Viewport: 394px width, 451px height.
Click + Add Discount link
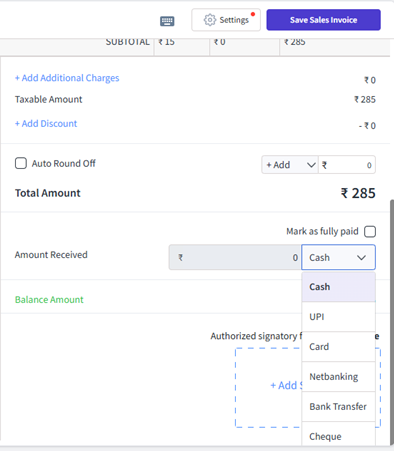(46, 124)
